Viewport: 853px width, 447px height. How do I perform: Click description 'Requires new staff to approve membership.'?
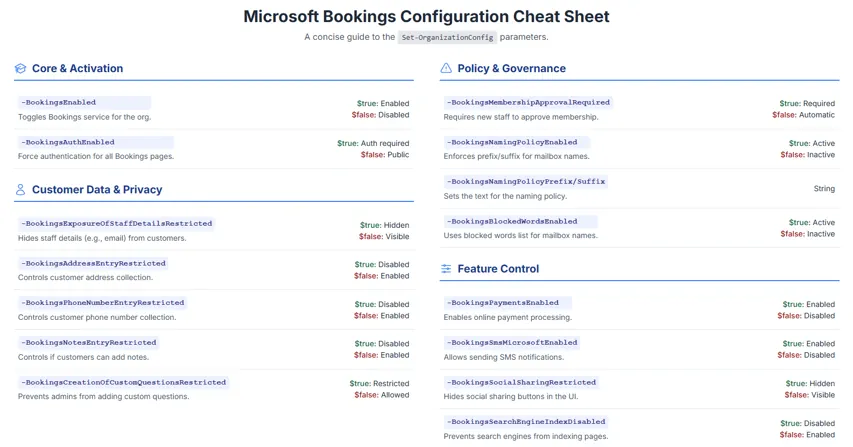click(x=521, y=117)
